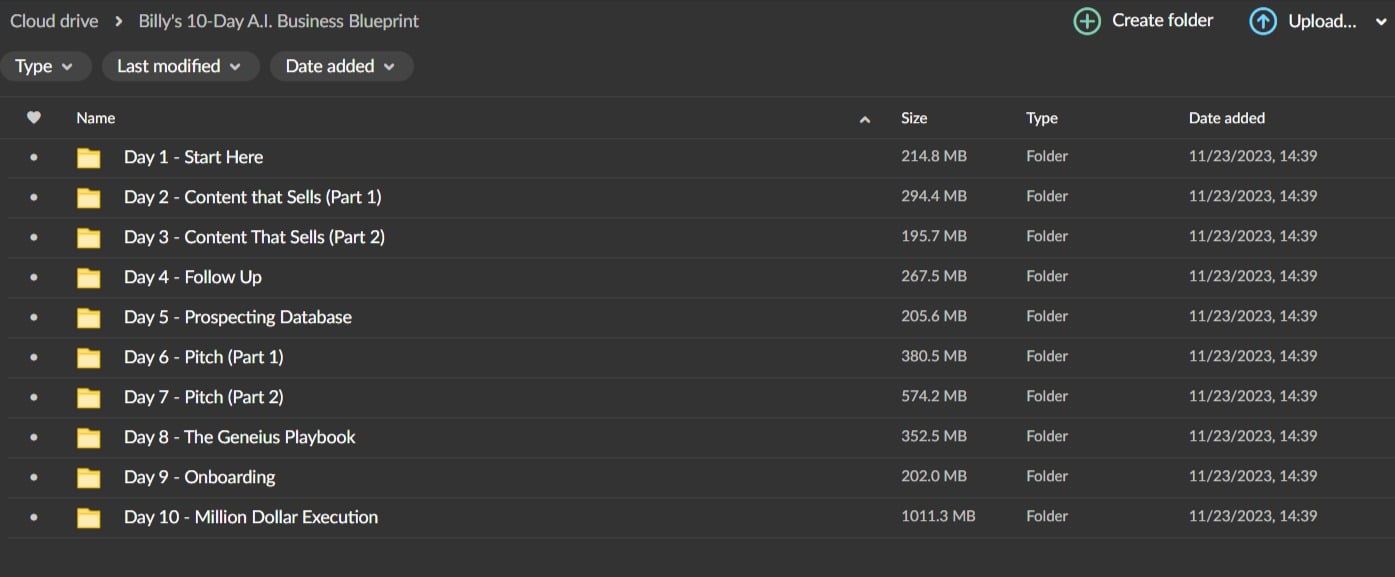
Task: Click the heart favorites column icon
Action: 34,118
